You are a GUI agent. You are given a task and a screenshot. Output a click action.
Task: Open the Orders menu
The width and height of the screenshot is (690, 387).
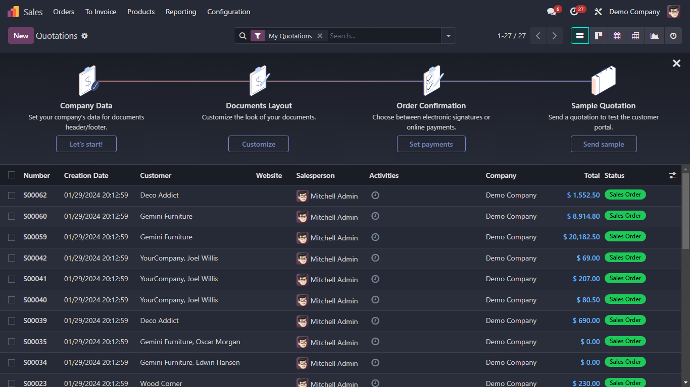(x=63, y=12)
